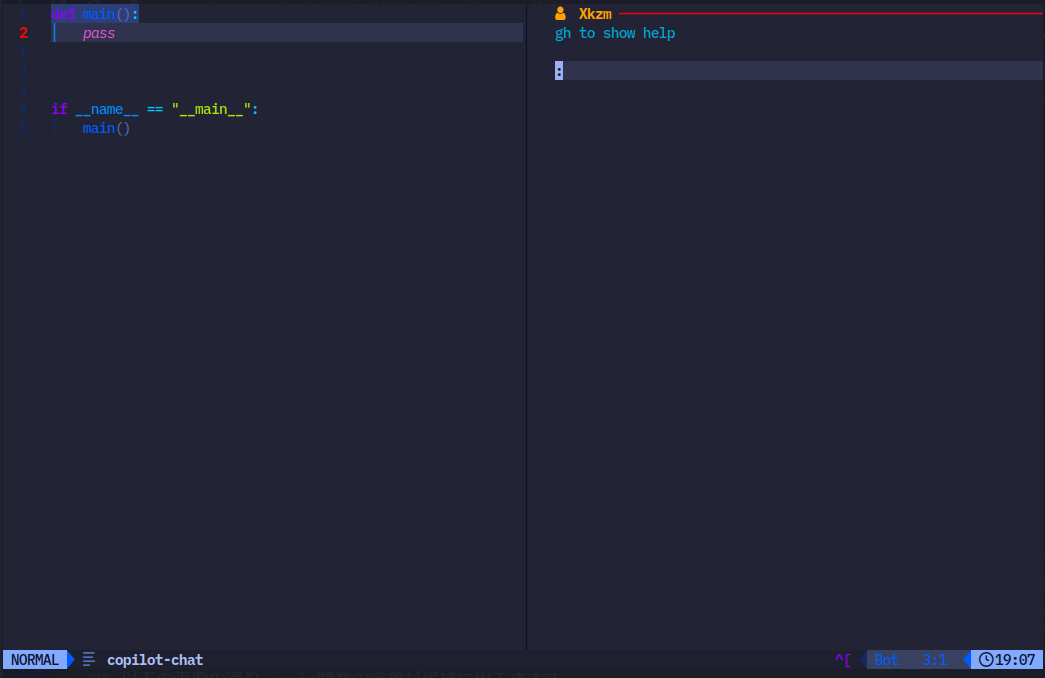1045x678 pixels.
Task: Click the 3:1 cursor position in the status line
Action: click(934, 660)
